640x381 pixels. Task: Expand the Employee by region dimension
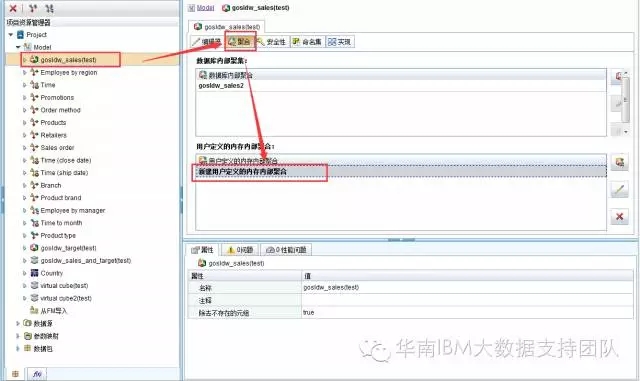coord(24,72)
